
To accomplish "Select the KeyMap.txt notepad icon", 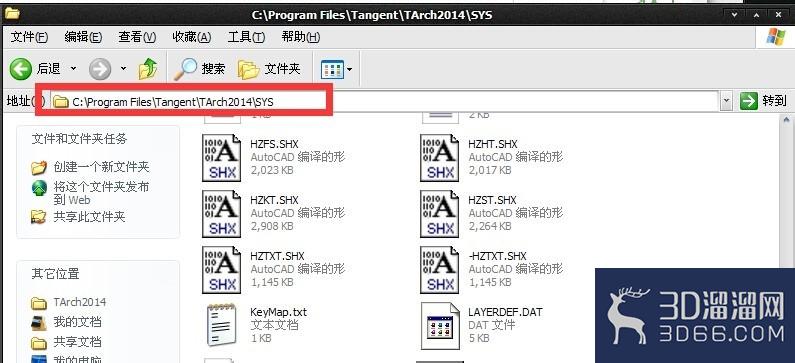I will pyautogui.click(x=222, y=325).
